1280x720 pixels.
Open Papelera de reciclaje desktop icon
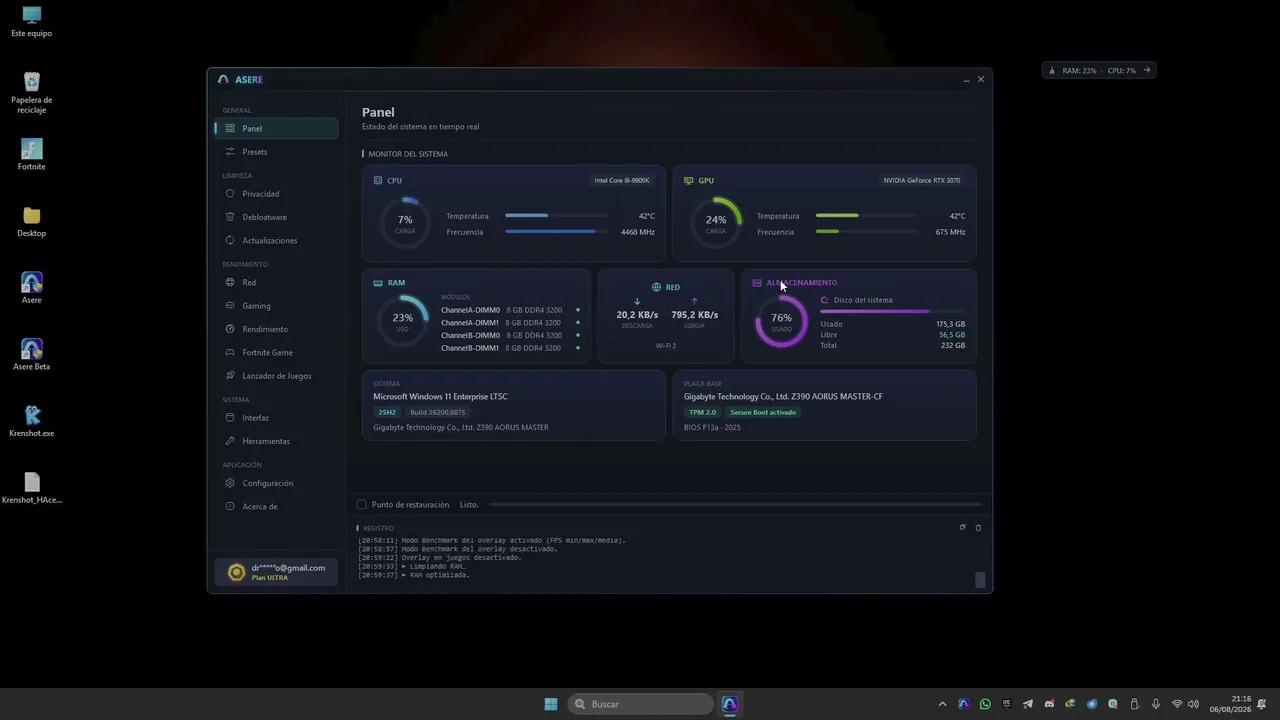point(32,92)
